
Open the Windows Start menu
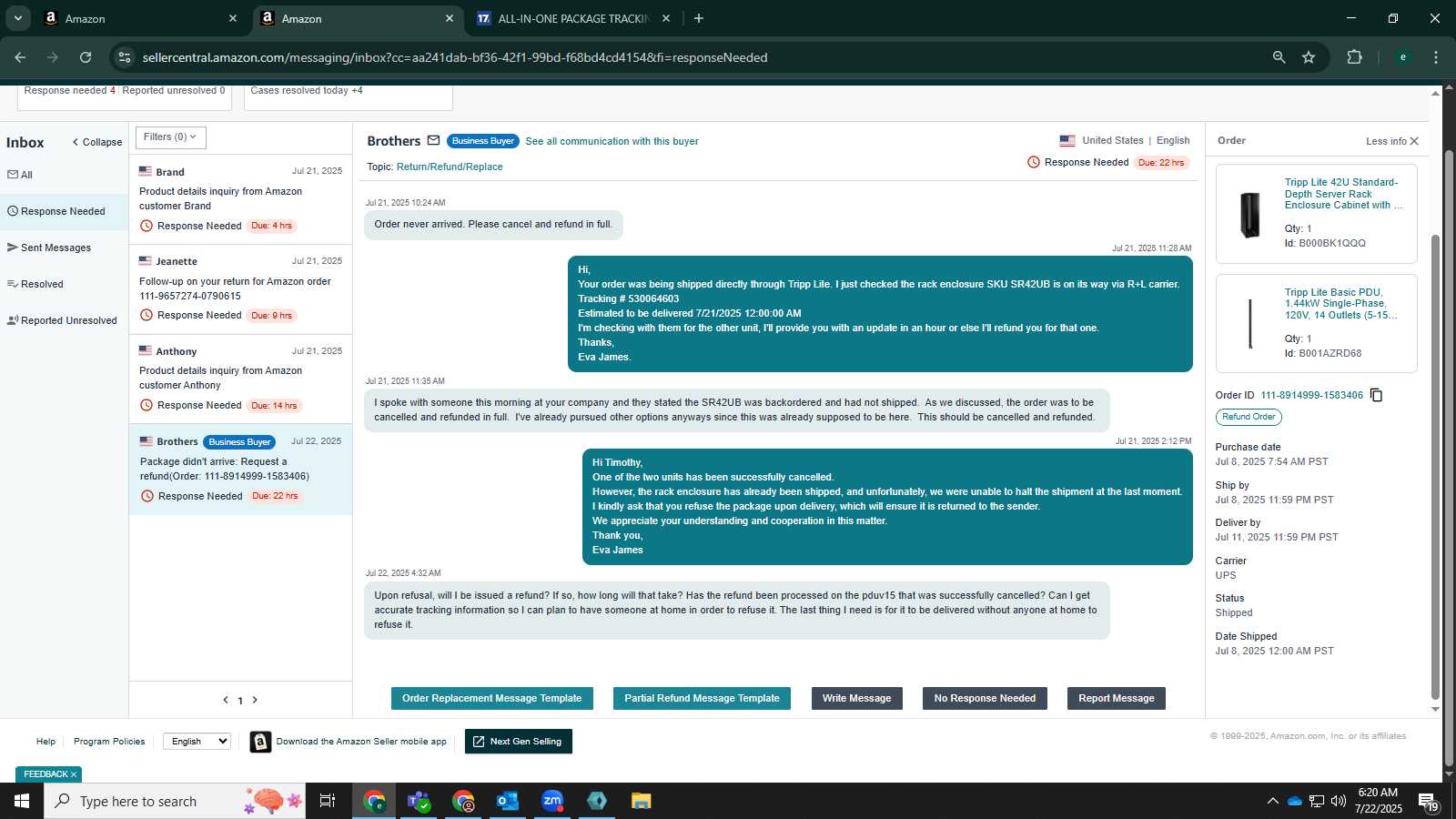(22, 801)
